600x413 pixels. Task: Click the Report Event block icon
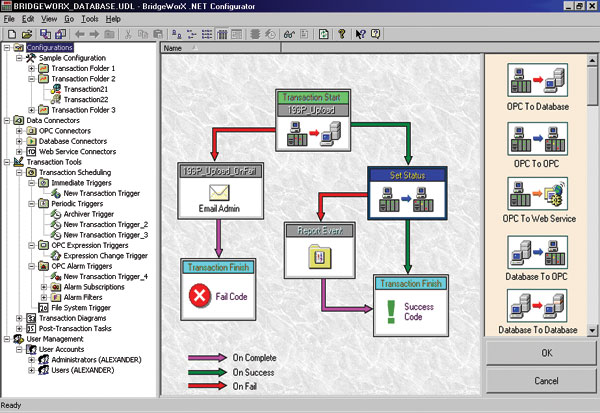[320, 257]
